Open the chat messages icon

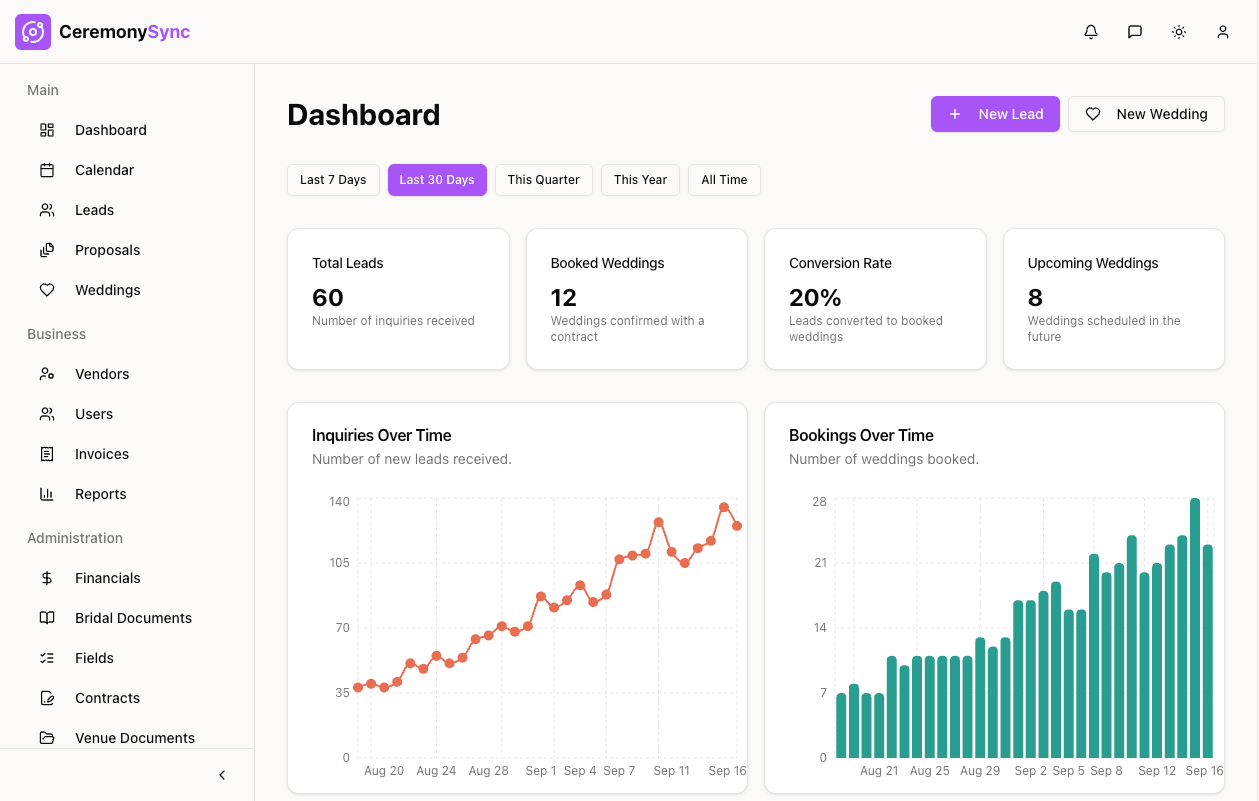point(1134,31)
